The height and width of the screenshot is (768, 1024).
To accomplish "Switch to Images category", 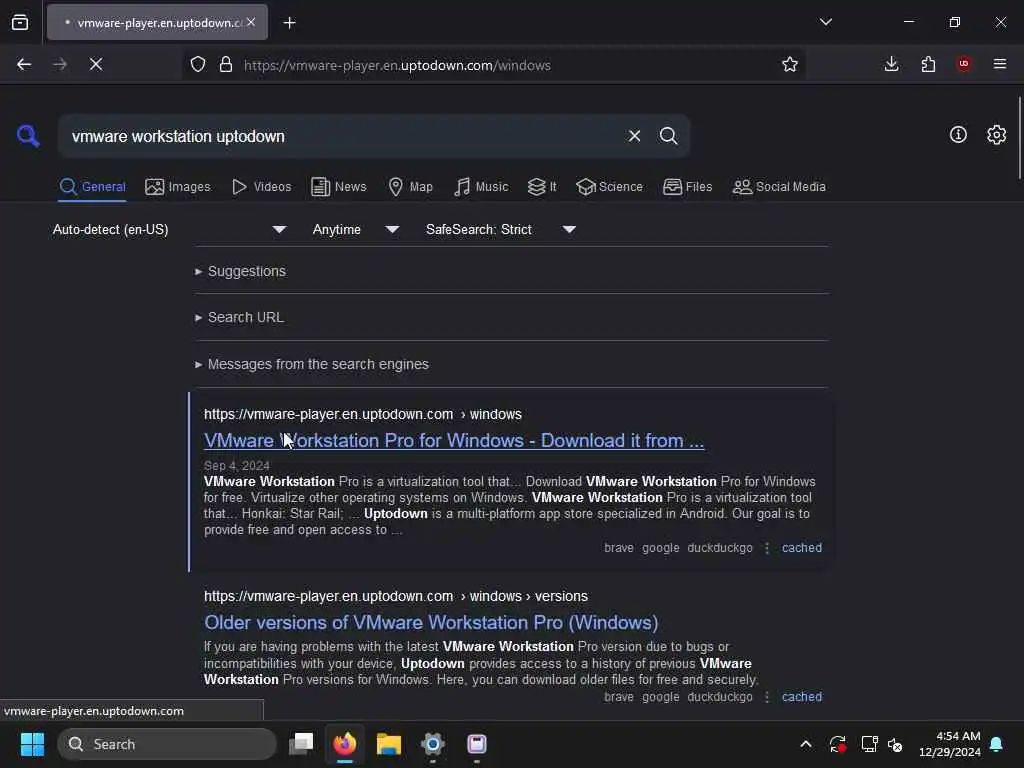I will click(x=178, y=187).
